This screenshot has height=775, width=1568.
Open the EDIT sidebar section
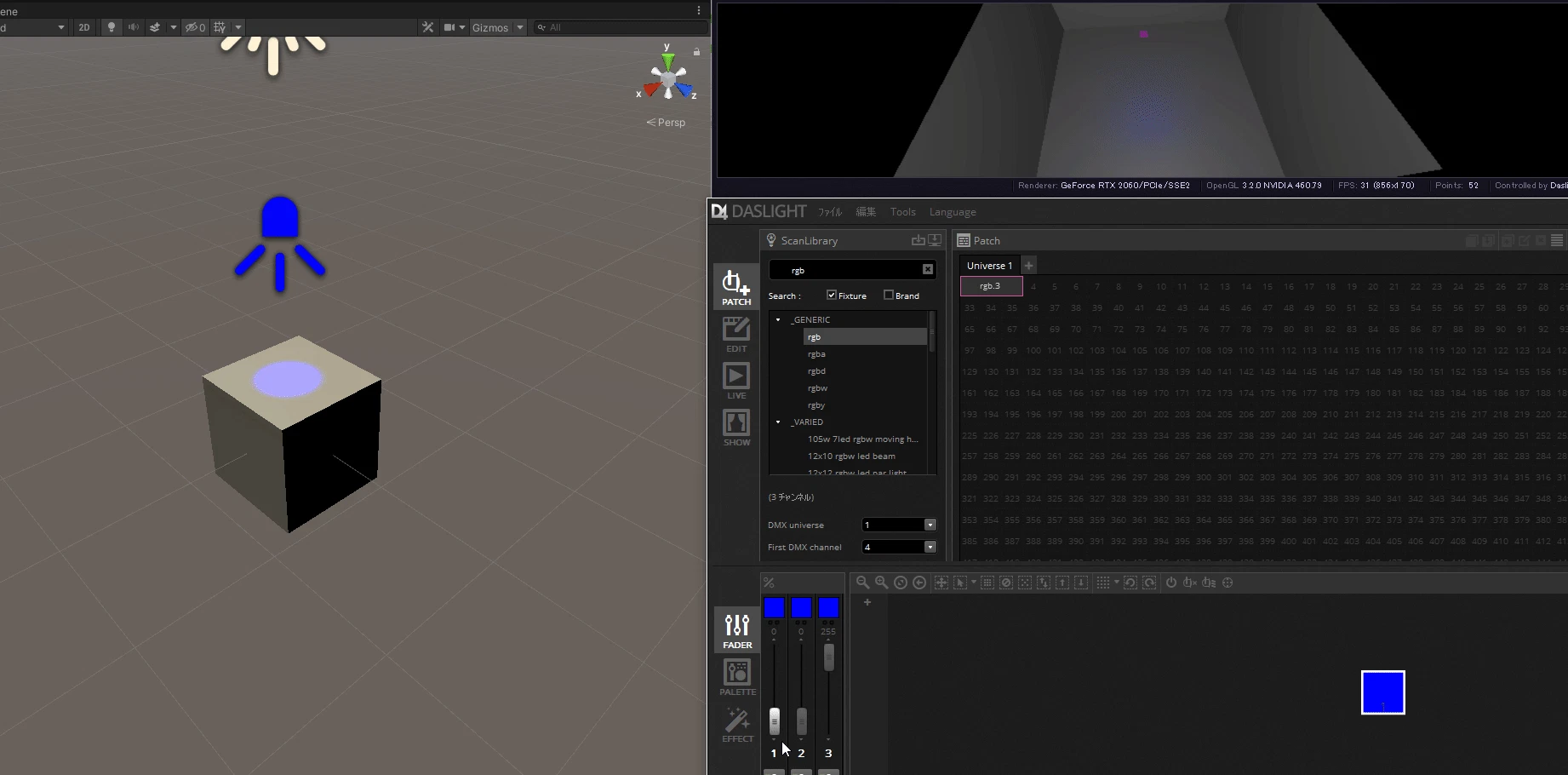[736, 334]
